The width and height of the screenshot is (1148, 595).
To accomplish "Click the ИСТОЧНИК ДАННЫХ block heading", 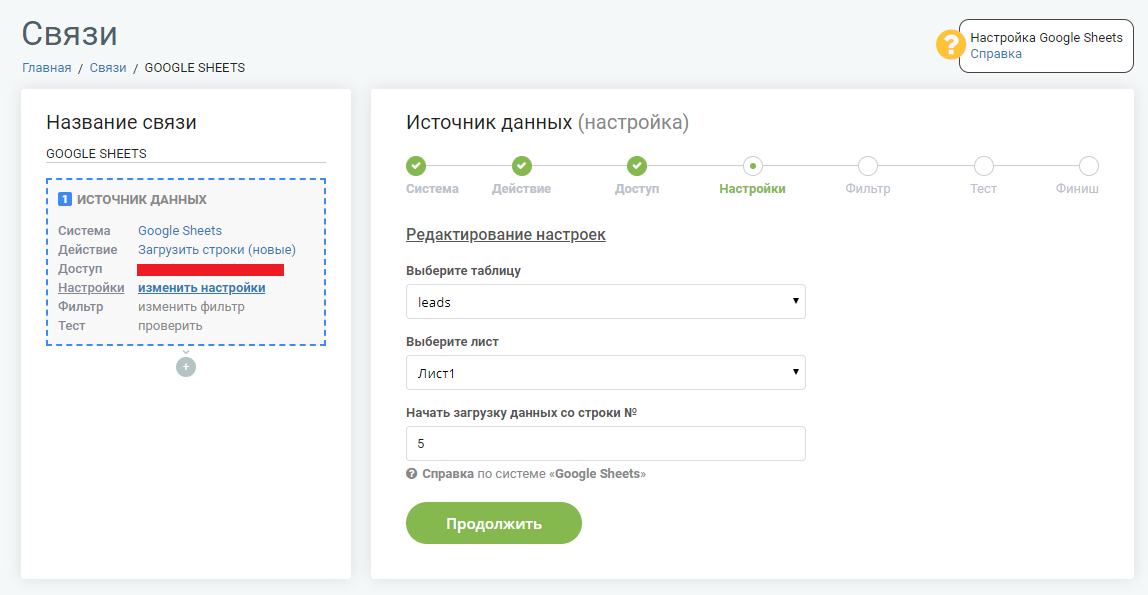I will coord(141,199).
